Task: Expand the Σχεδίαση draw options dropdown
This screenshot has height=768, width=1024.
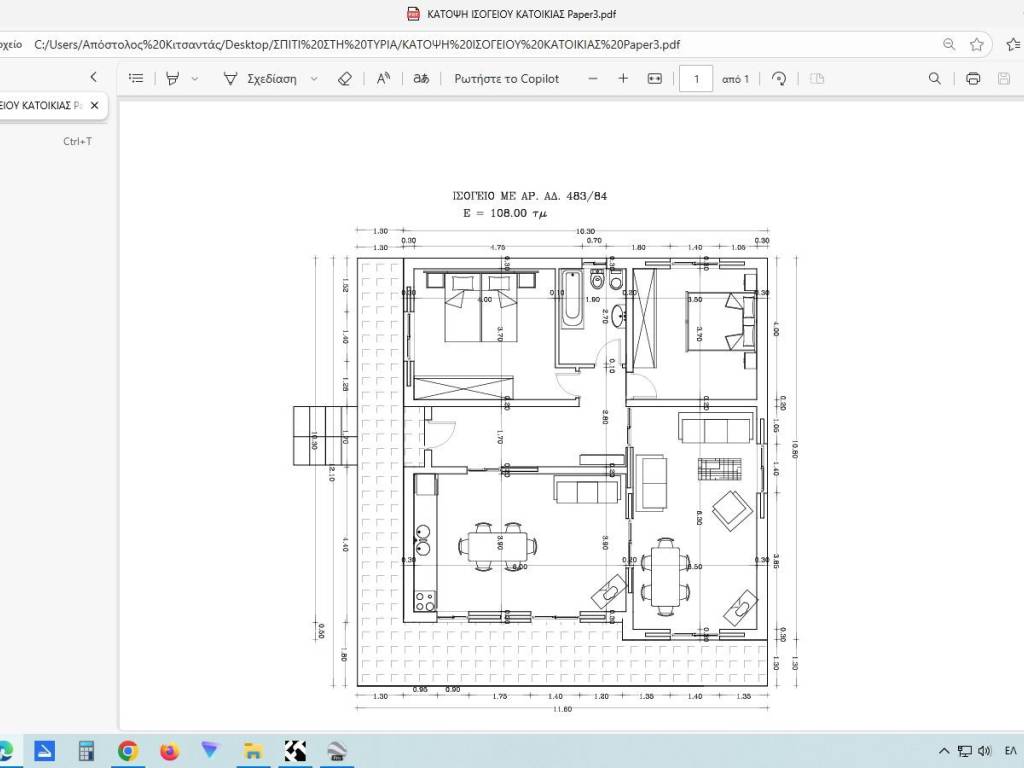Action: 314,78
